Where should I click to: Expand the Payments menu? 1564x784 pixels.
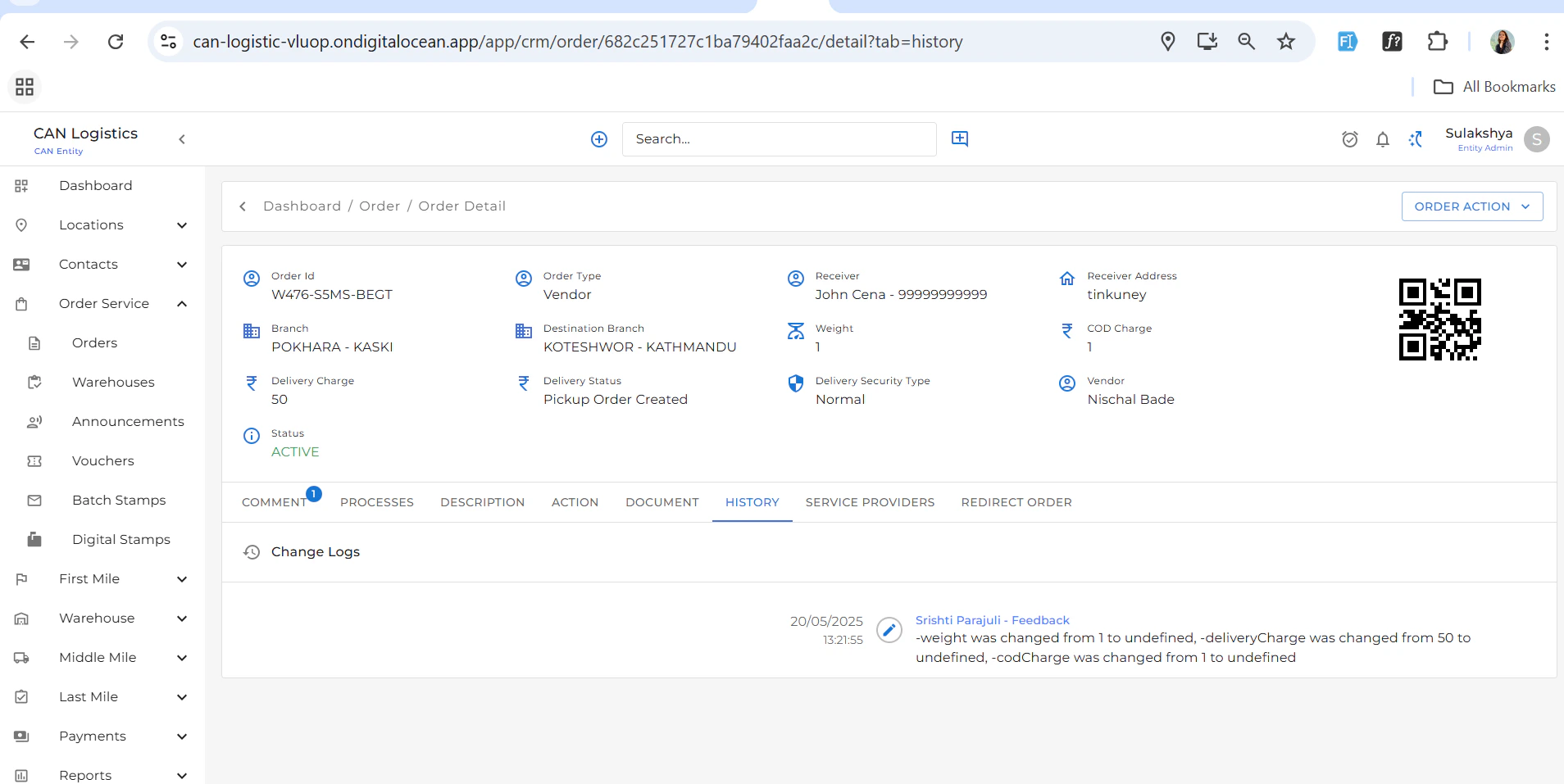(x=102, y=736)
